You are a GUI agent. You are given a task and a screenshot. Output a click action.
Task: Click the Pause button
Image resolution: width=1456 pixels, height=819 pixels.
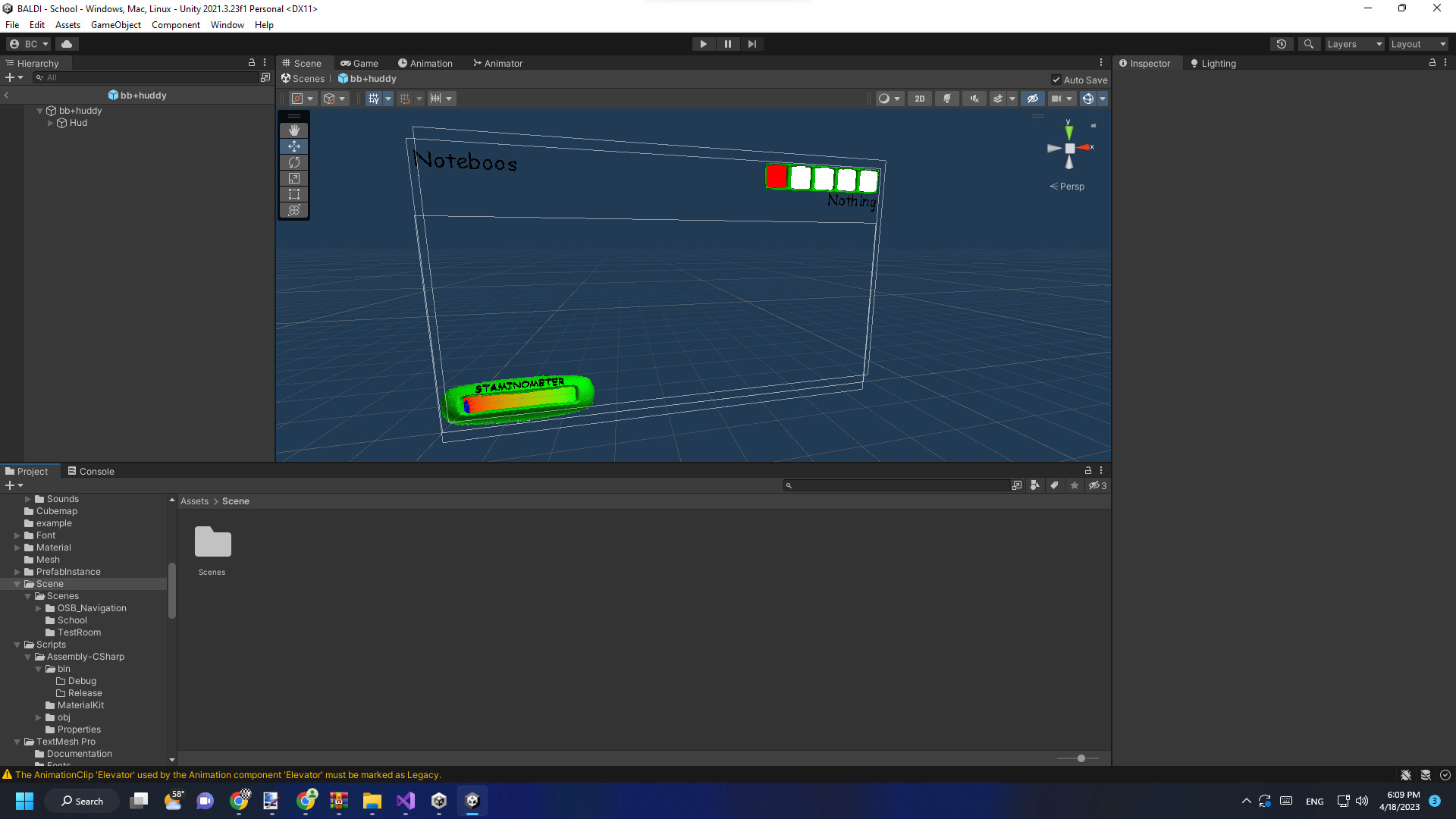[728, 44]
